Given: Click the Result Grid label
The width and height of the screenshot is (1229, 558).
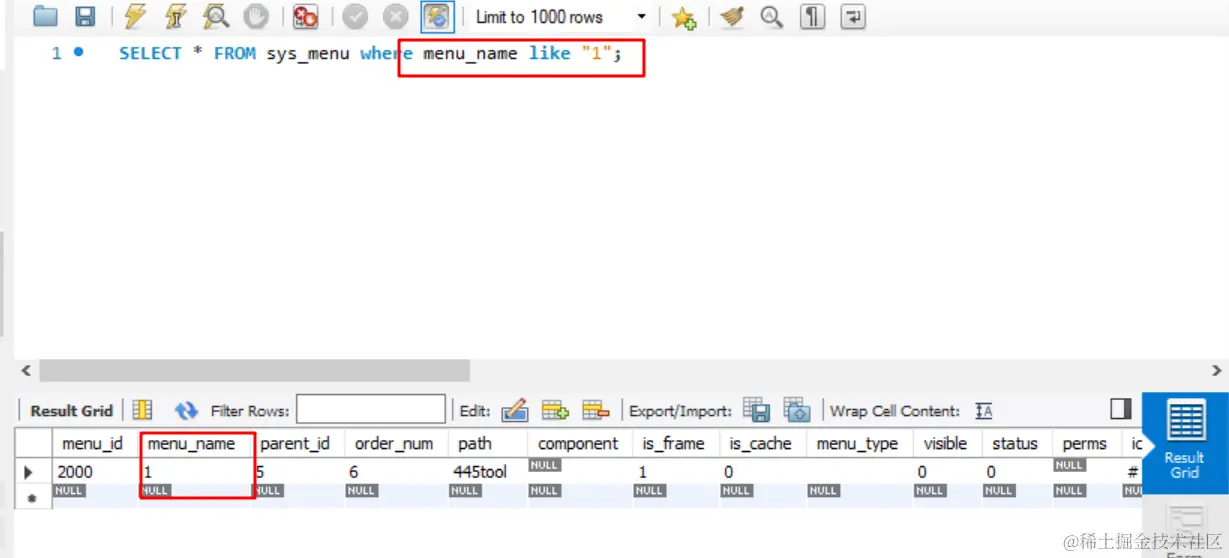Looking at the screenshot, I should [x=71, y=410].
